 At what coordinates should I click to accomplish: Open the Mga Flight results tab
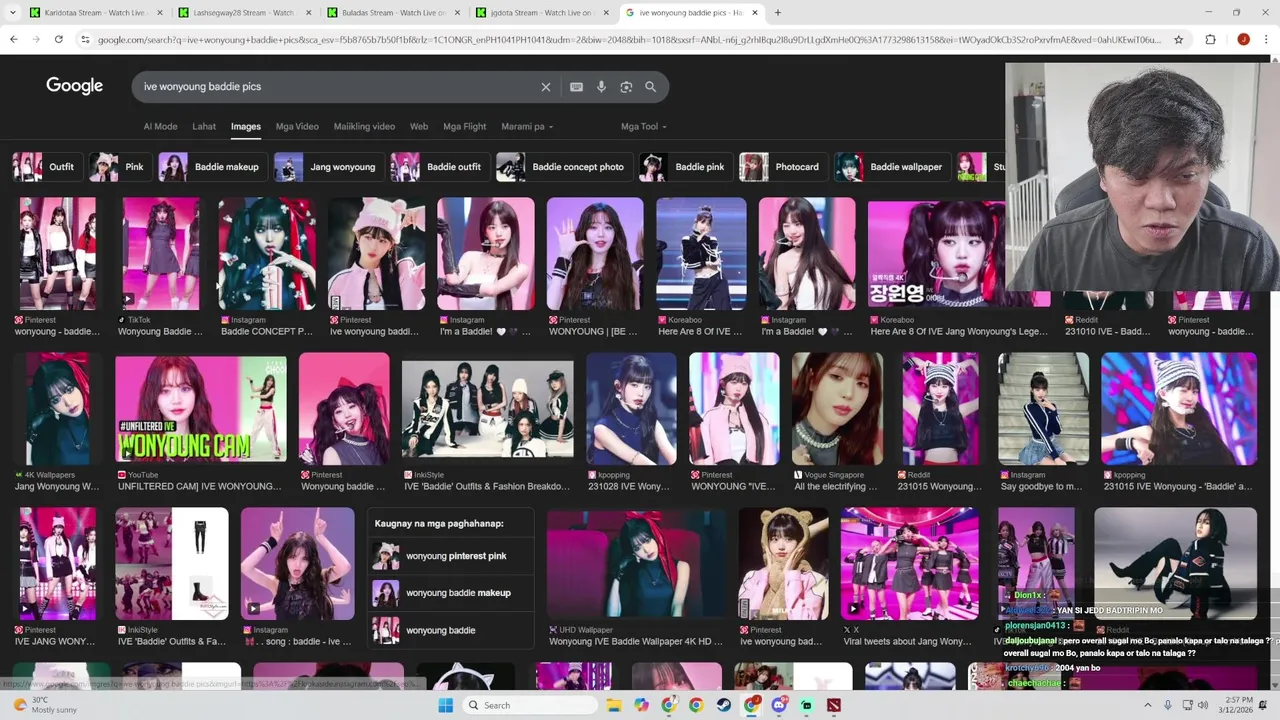(465, 127)
